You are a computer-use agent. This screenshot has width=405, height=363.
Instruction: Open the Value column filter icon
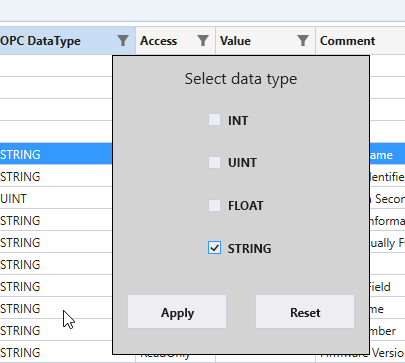(303, 41)
